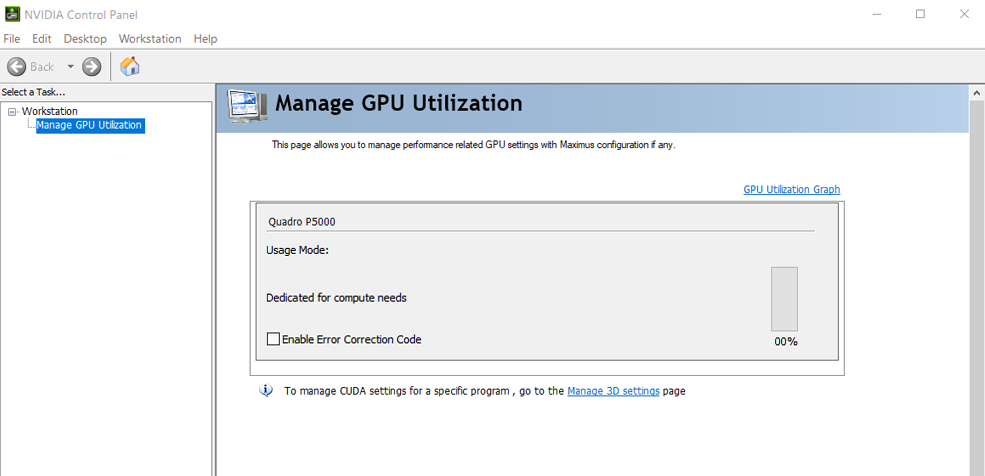Enable Error Correction Code checkbox

[273, 339]
